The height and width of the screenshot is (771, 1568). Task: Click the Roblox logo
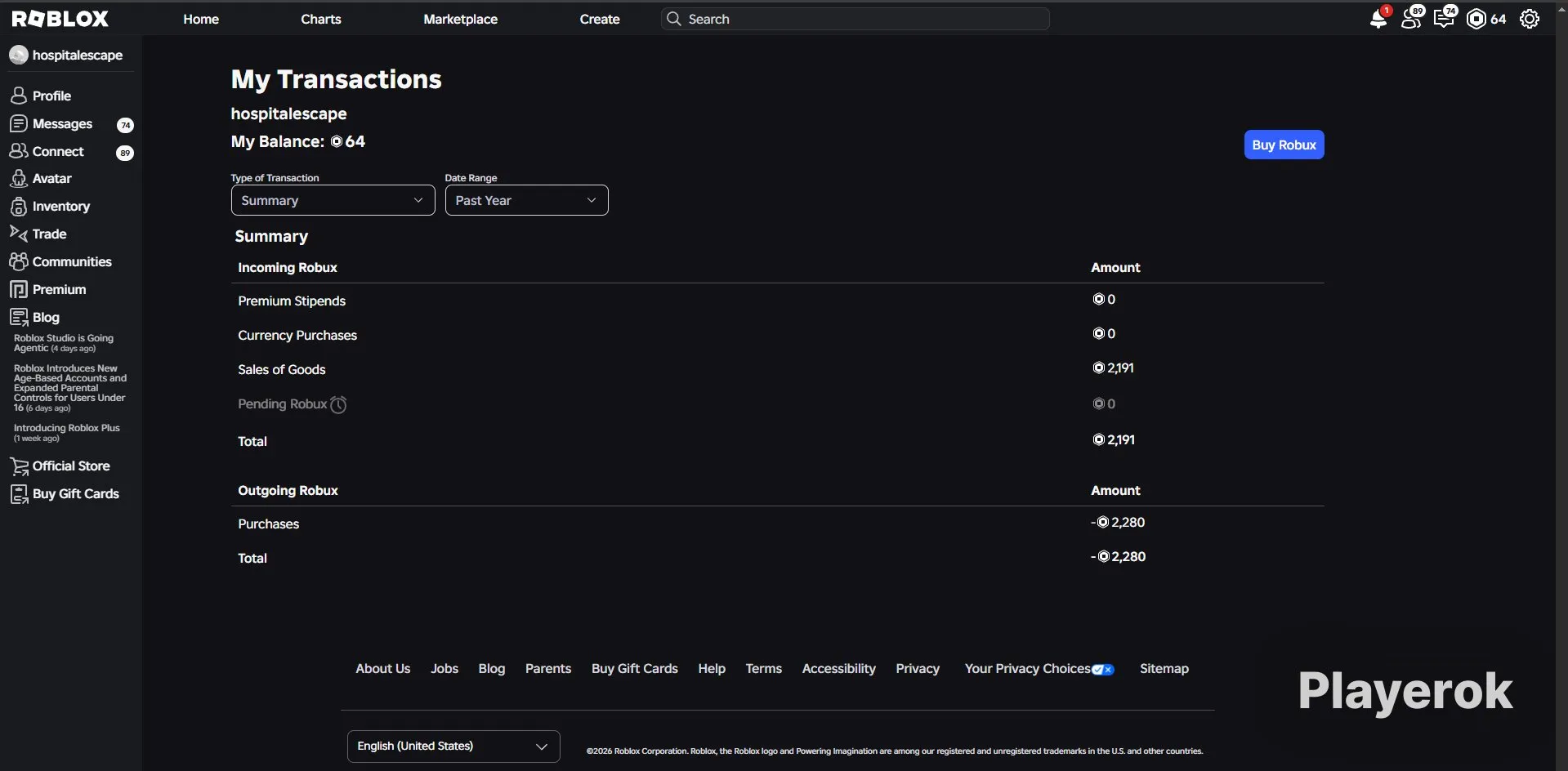point(60,19)
